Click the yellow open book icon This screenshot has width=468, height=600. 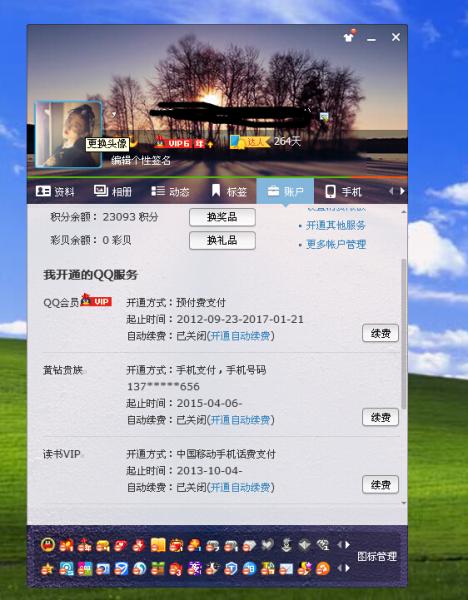[x=158, y=545]
